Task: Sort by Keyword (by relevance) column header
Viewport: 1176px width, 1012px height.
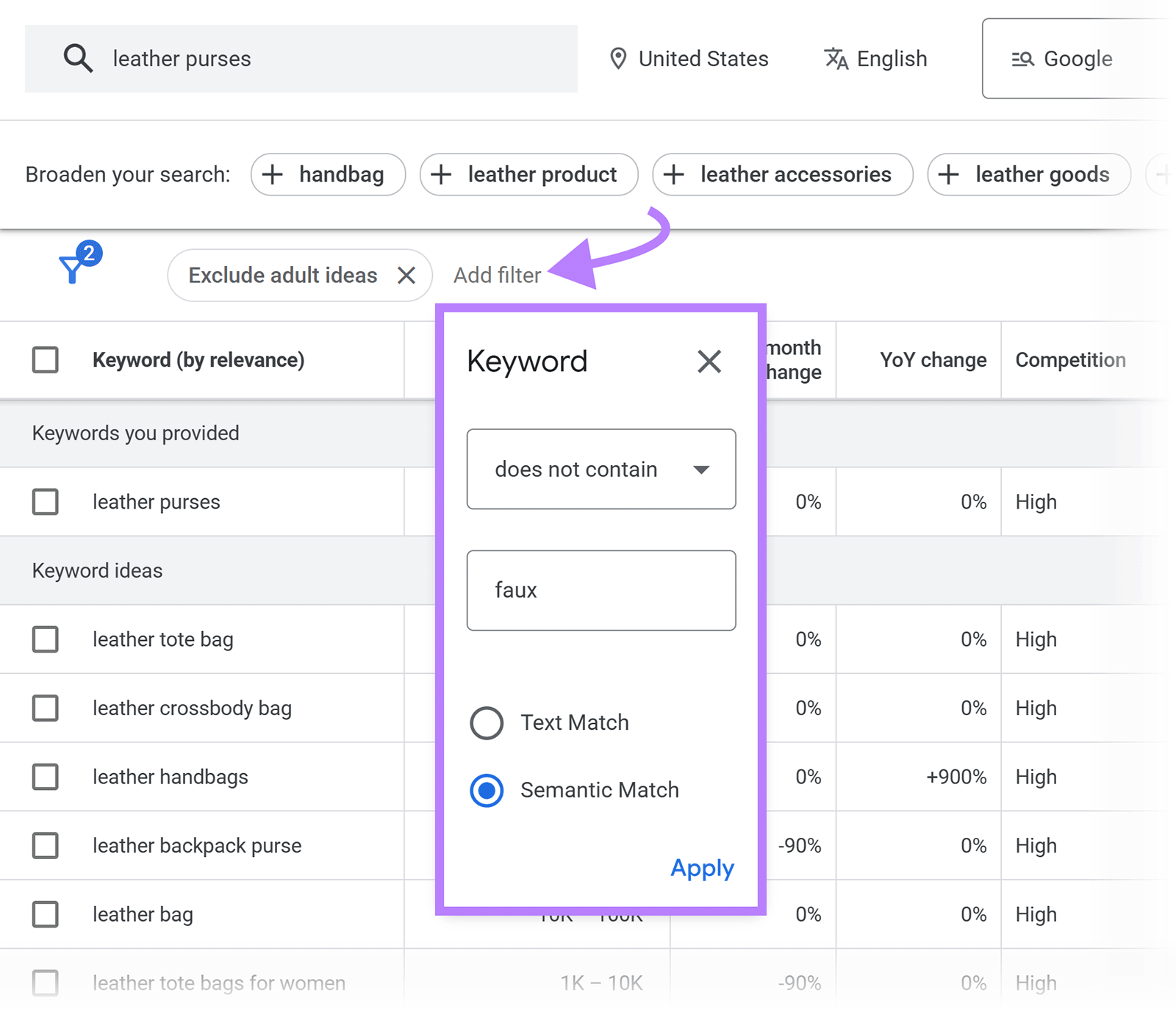Action: pos(198,359)
